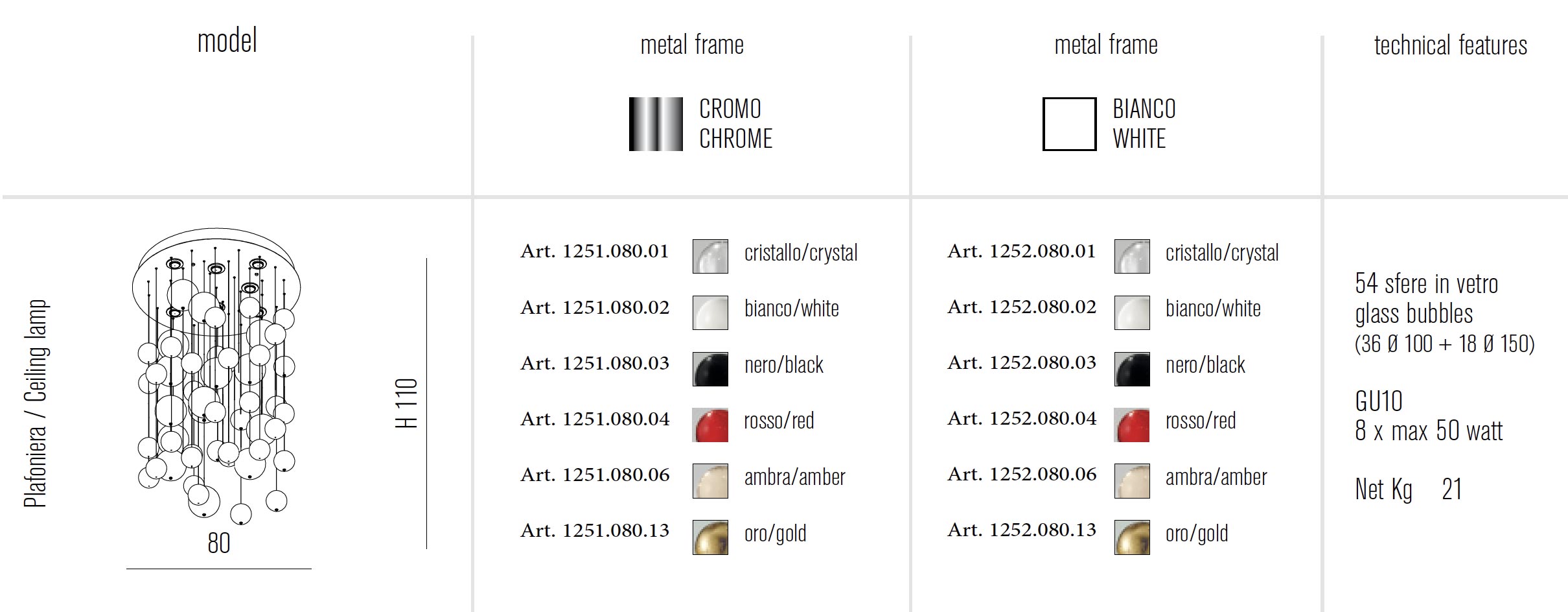Click the ceiling lamp drawing
The width and height of the screenshot is (1568, 612).
pos(216,376)
